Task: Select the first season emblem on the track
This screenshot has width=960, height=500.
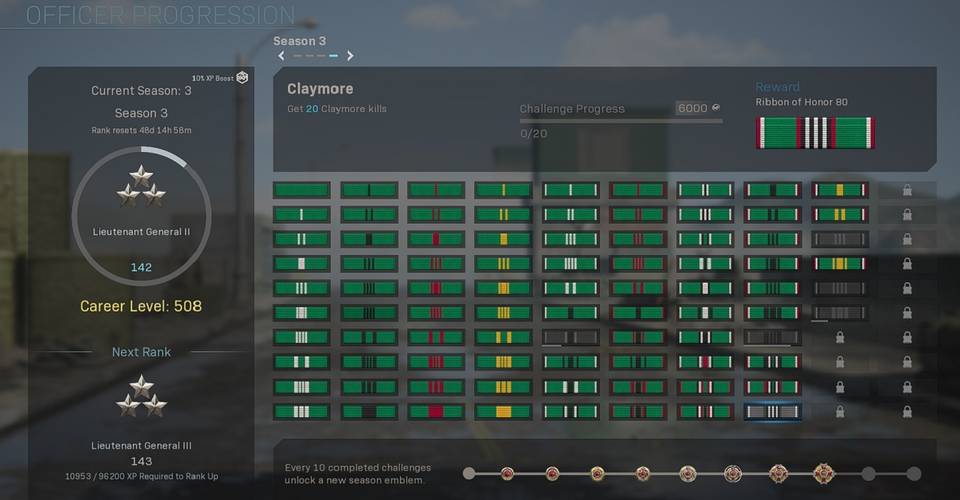Action: pyautogui.click(x=510, y=473)
